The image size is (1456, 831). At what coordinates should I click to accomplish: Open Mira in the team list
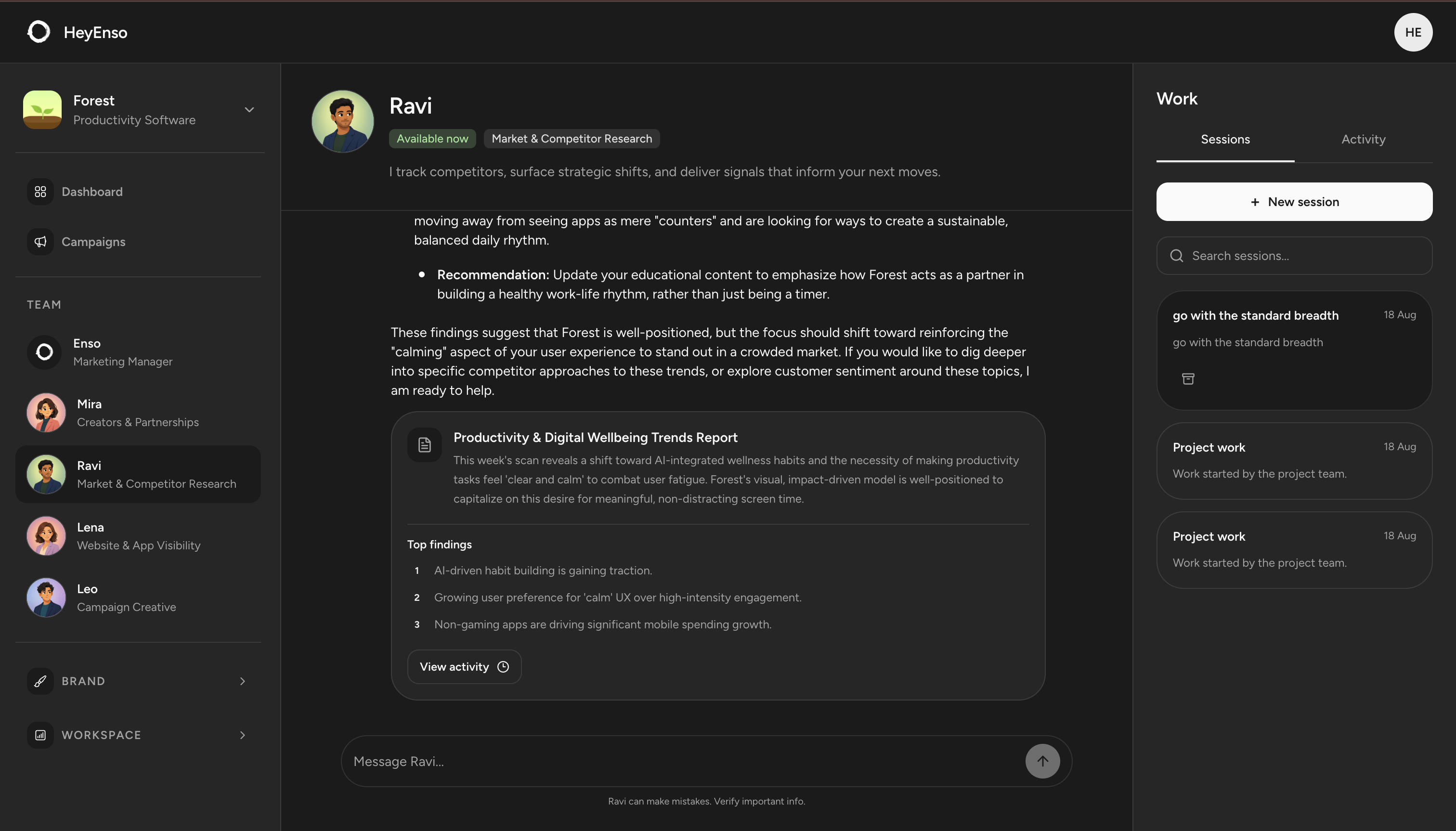pyautogui.click(x=138, y=413)
